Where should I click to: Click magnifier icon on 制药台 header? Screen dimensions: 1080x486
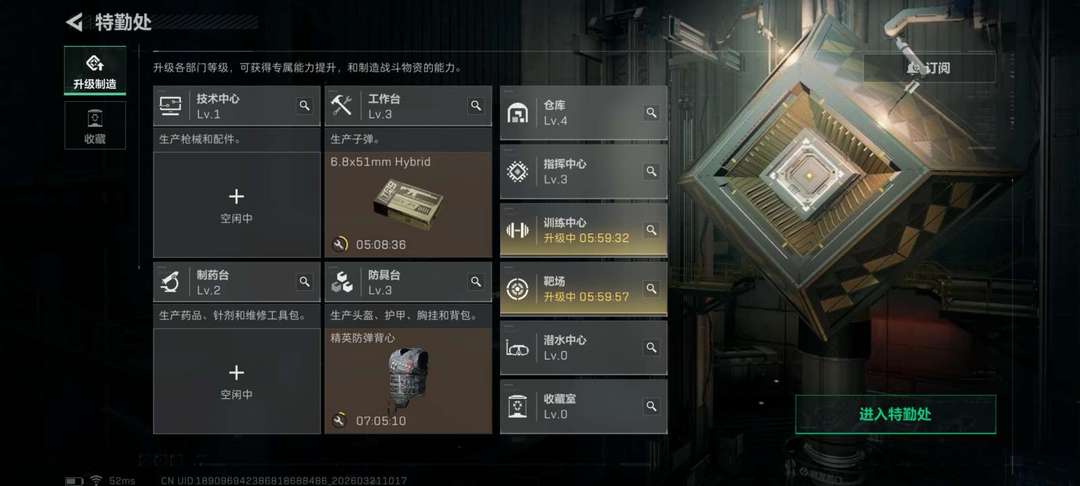(304, 282)
